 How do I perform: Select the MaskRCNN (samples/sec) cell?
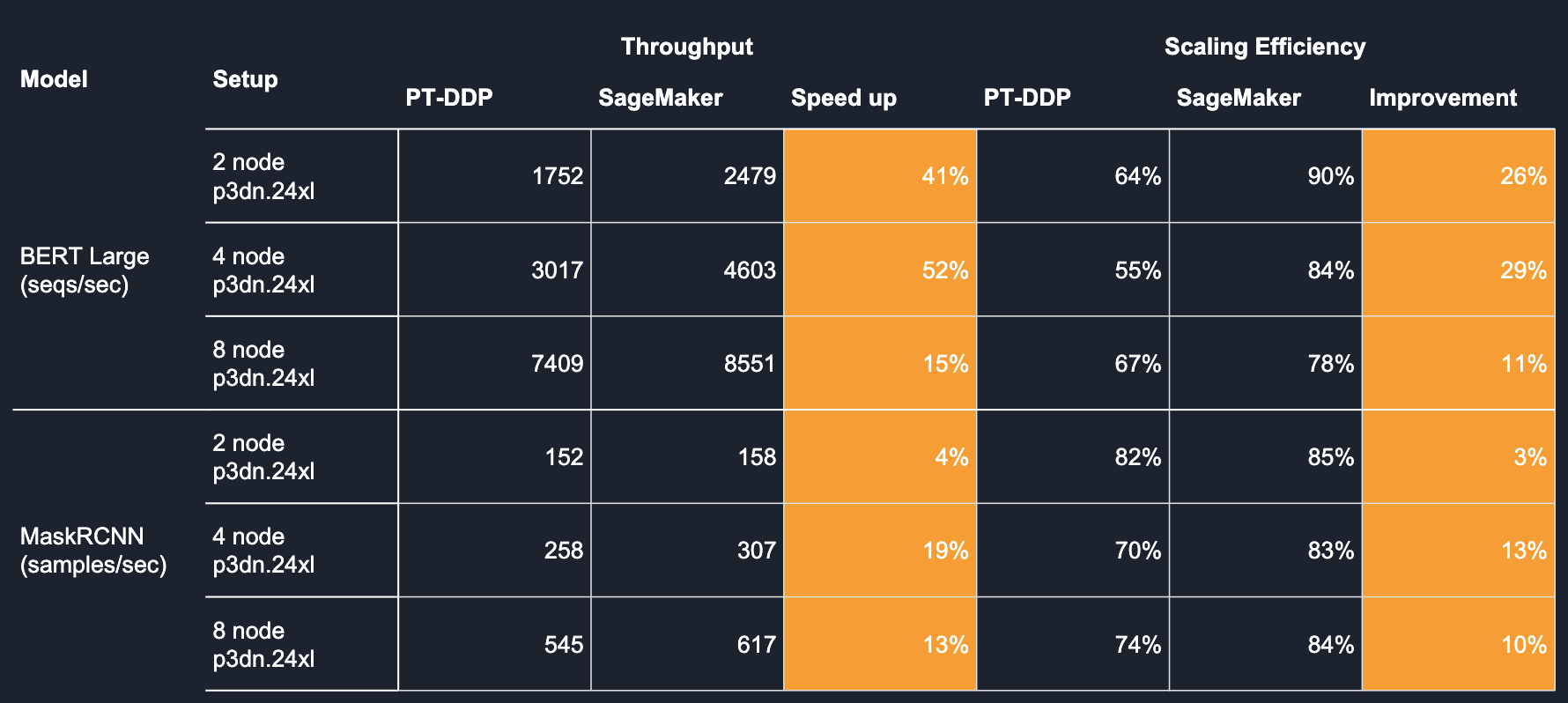93,551
